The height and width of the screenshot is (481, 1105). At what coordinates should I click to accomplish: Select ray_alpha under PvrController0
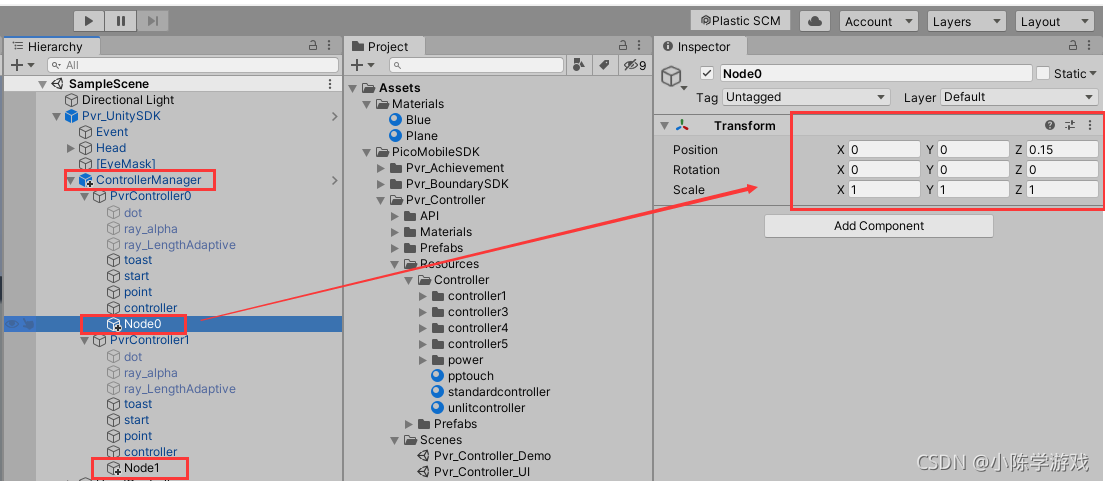(x=150, y=228)
